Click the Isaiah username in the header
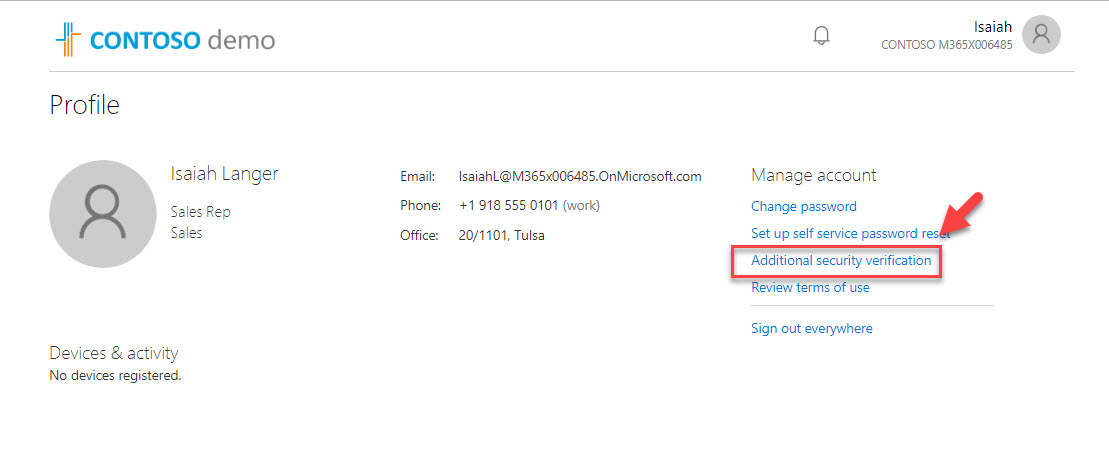 coord(993,27)
